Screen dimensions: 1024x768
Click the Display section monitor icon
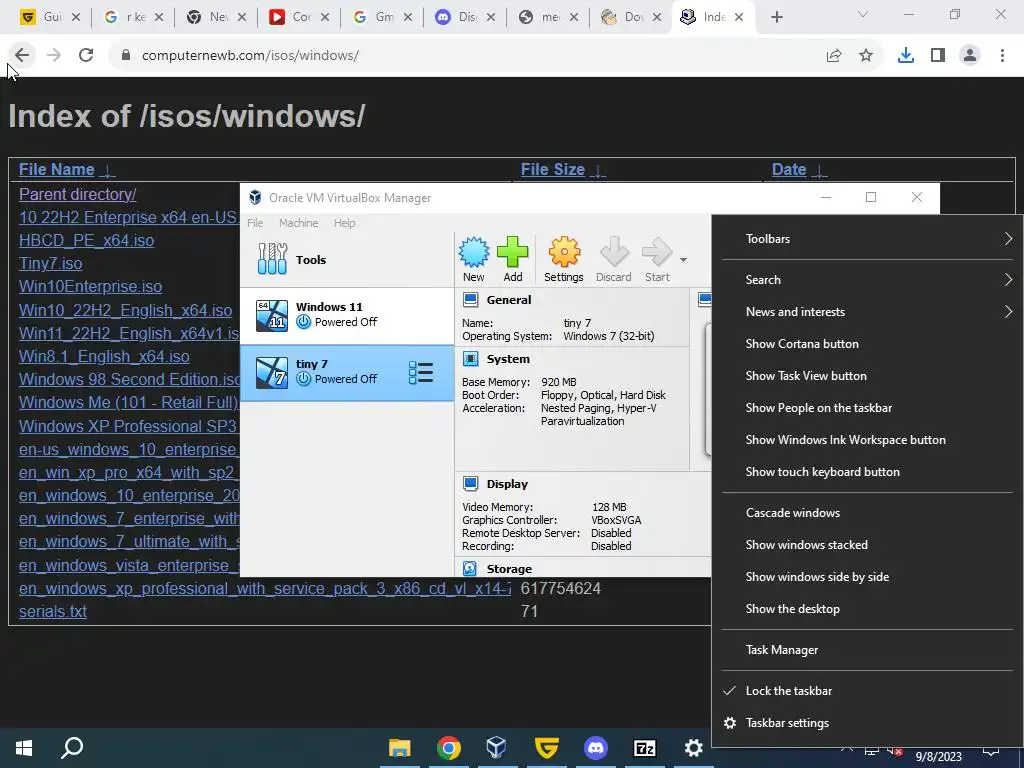(x=470, y=483)
